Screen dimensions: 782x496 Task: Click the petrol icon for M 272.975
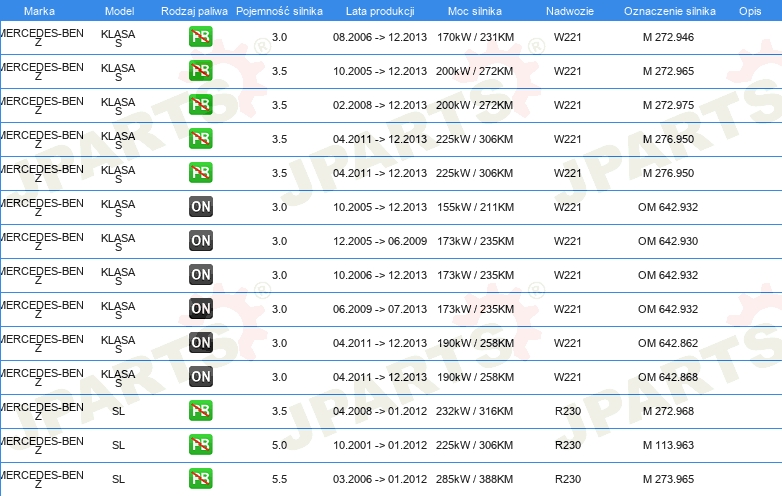[x=200, y=105]
